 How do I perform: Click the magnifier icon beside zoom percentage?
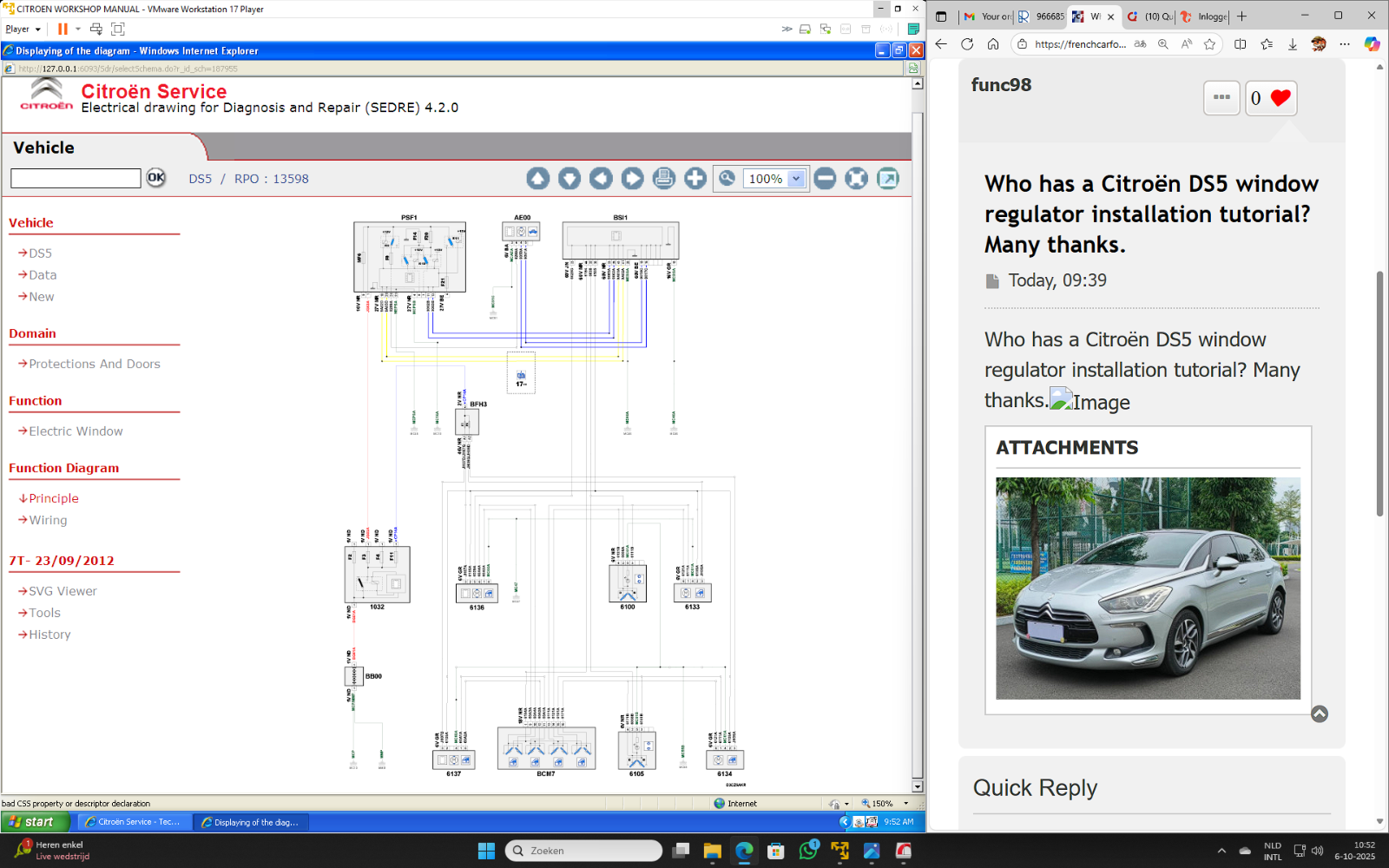point(727,178)
